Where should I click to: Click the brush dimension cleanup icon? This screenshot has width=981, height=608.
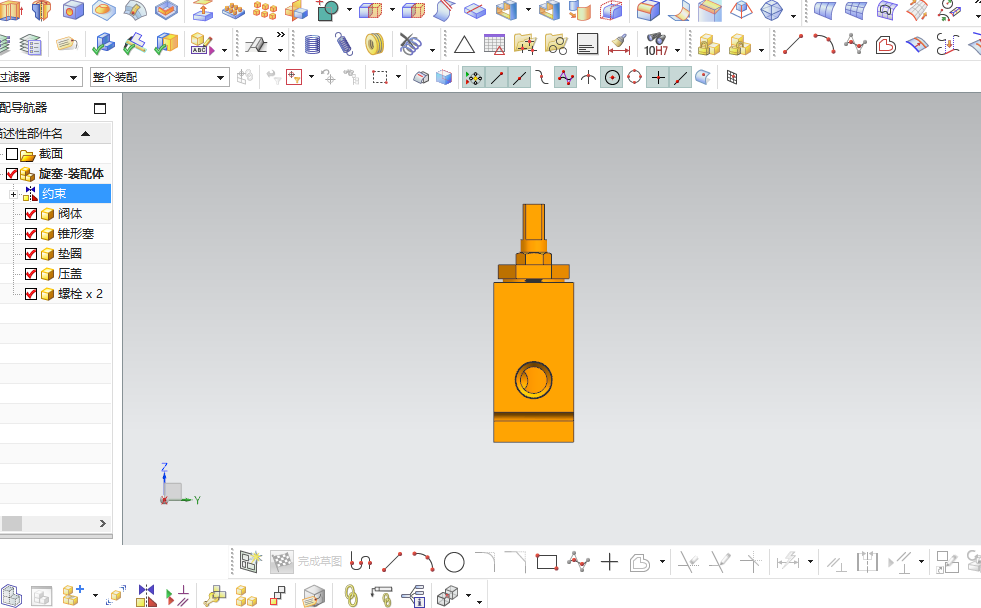[619, 44]
